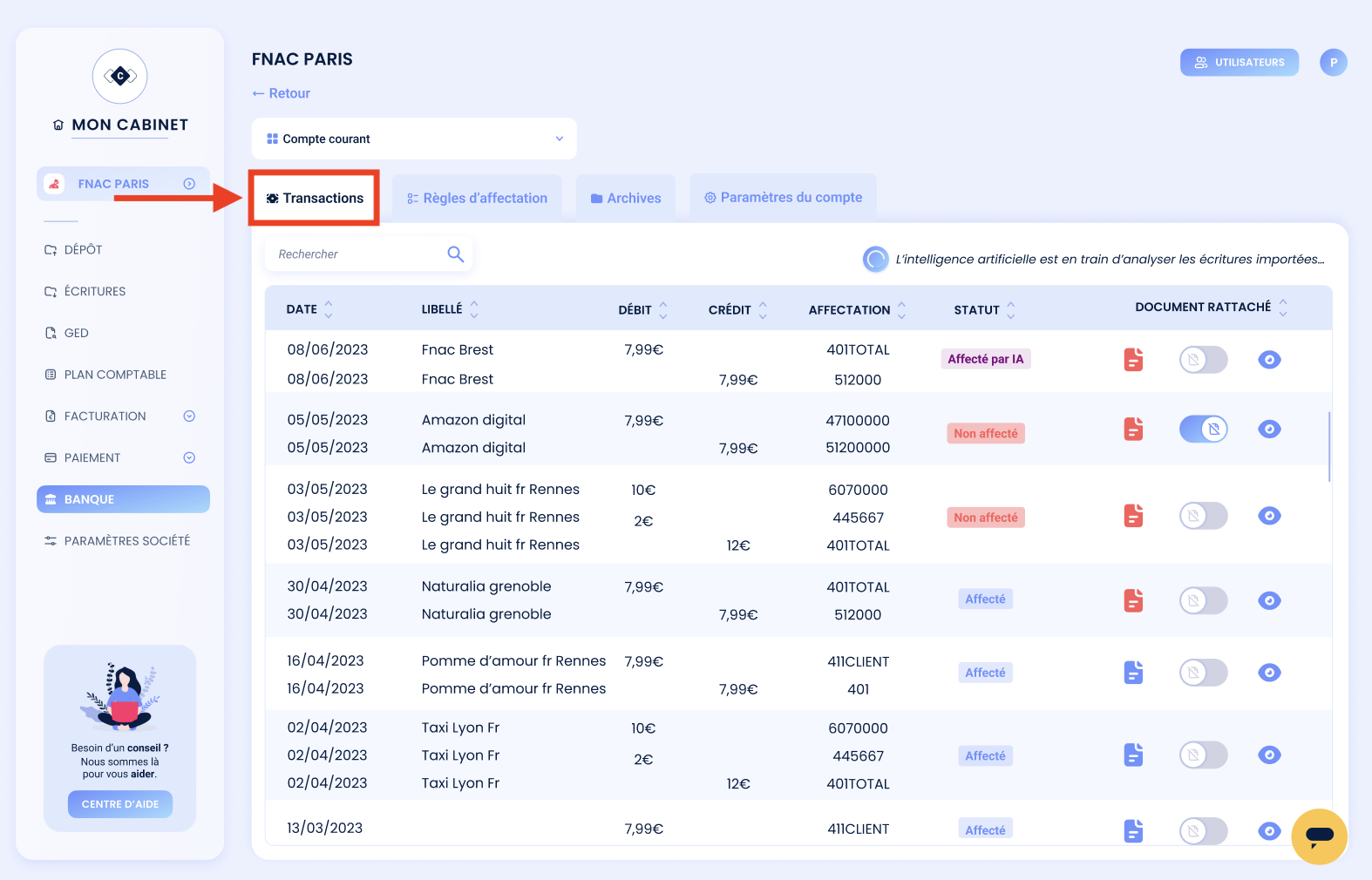This screenshot has height=880, width=1372.
Task: Click the Écritures sidebar icon
Action: [51, 291]
